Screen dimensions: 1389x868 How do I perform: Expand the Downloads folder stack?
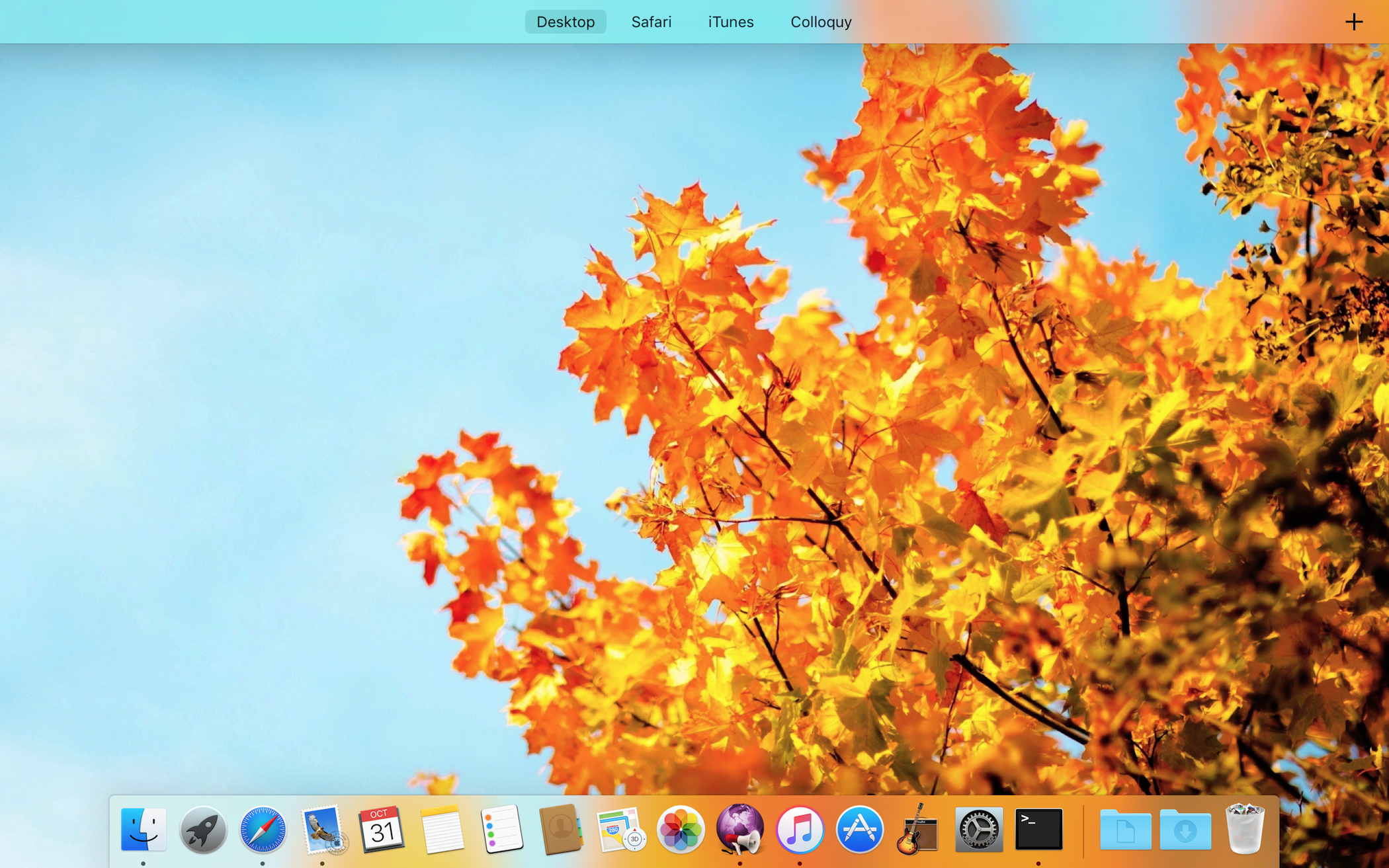(1185, 829)
